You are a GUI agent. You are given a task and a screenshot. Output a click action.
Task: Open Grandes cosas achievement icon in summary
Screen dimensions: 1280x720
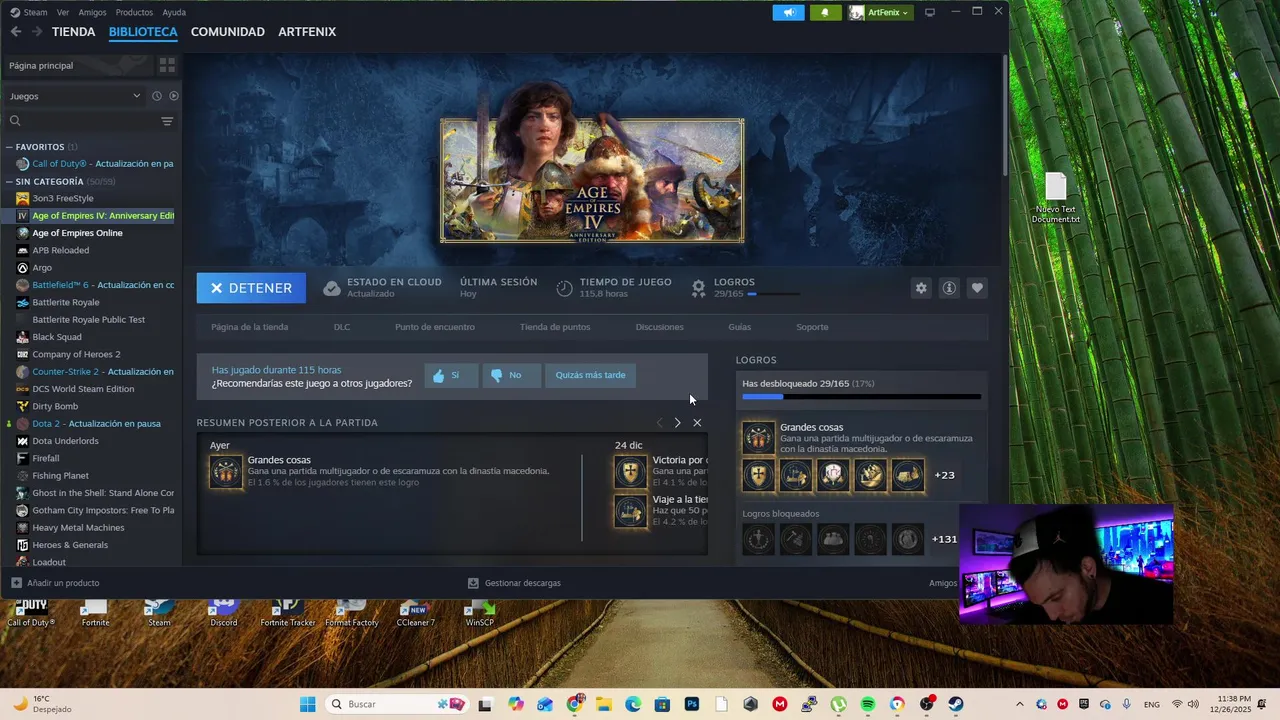tap(226, 472)
